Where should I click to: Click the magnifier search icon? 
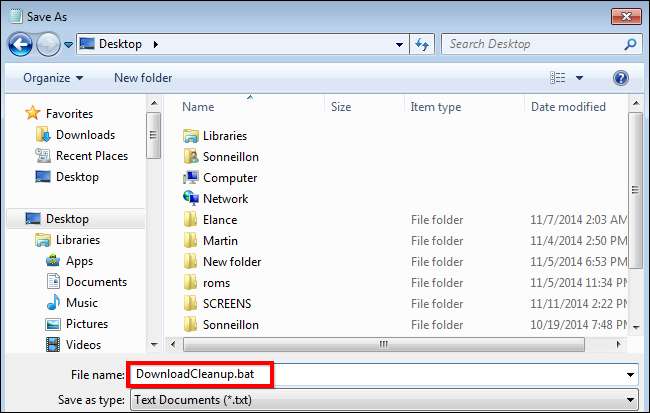pyautogui.click(x=630, y=44)
